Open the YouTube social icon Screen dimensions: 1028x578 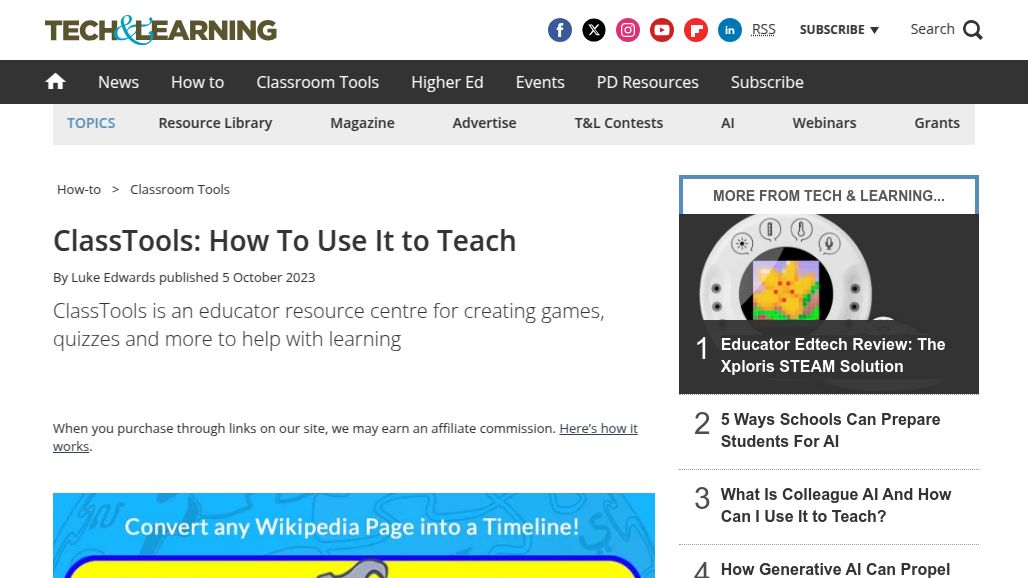point(662,30)
